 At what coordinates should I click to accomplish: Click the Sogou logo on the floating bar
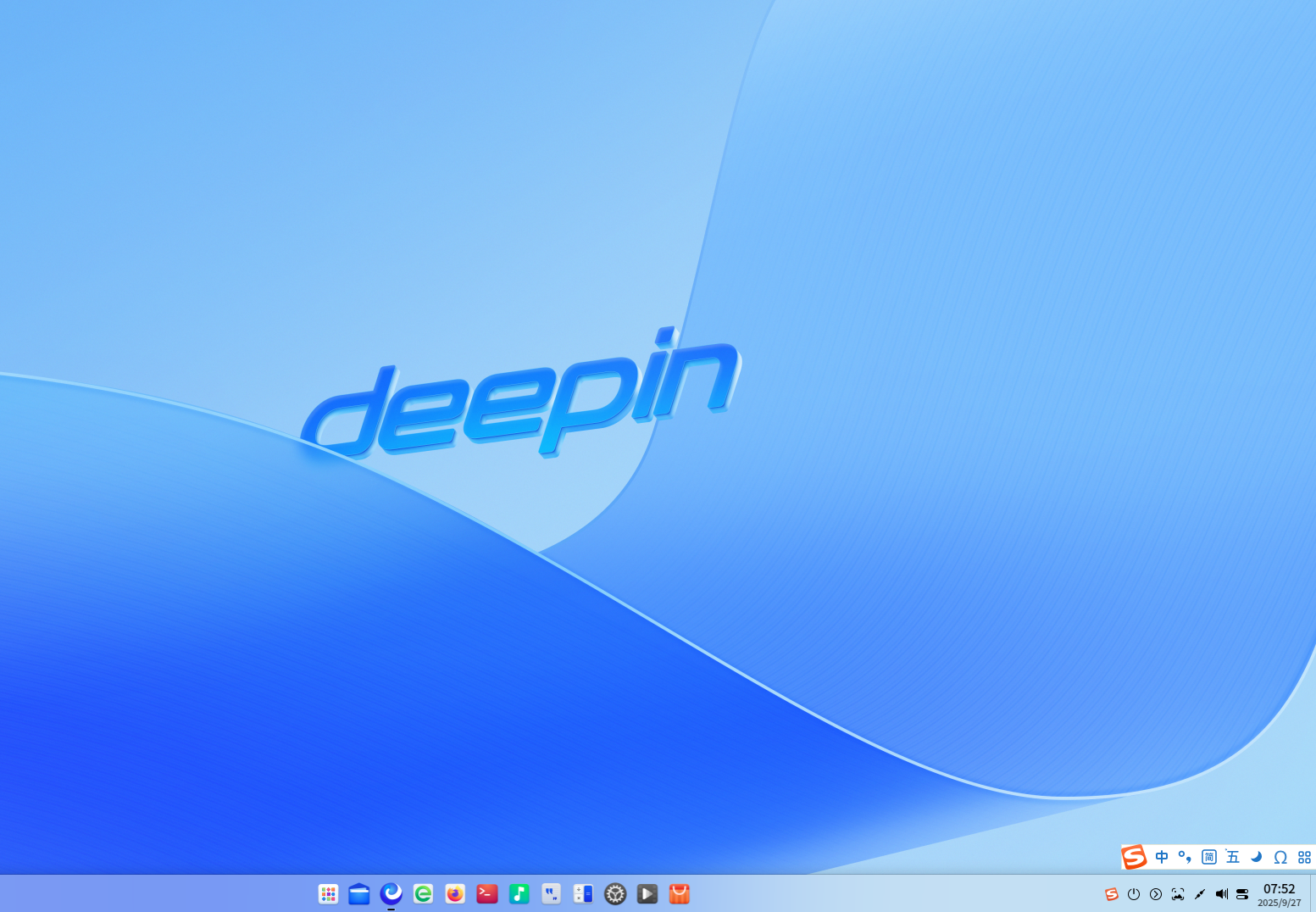coord(1135,857)
